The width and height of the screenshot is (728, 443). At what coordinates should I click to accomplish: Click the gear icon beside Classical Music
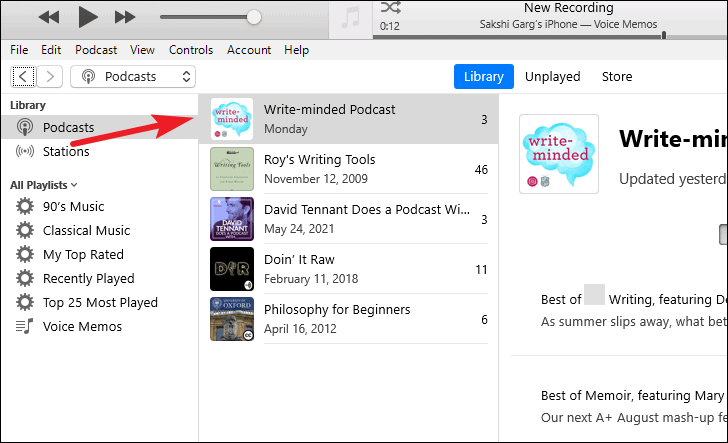click(25, 230)
